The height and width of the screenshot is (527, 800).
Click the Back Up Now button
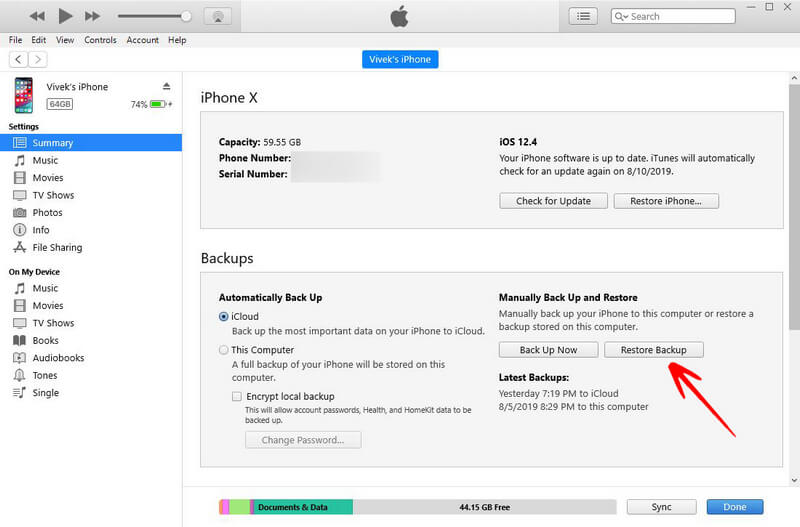click(548, 350)
